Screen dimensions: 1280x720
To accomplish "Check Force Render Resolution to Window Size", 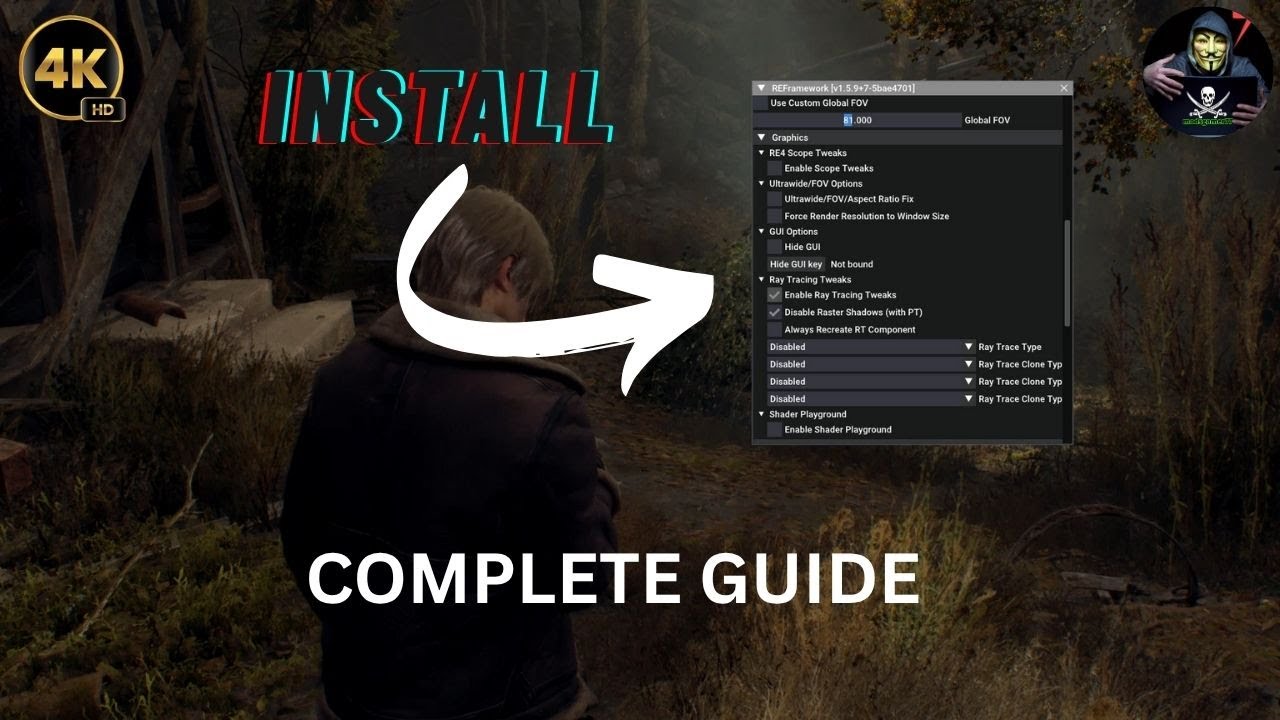I will tap(775, 216).
